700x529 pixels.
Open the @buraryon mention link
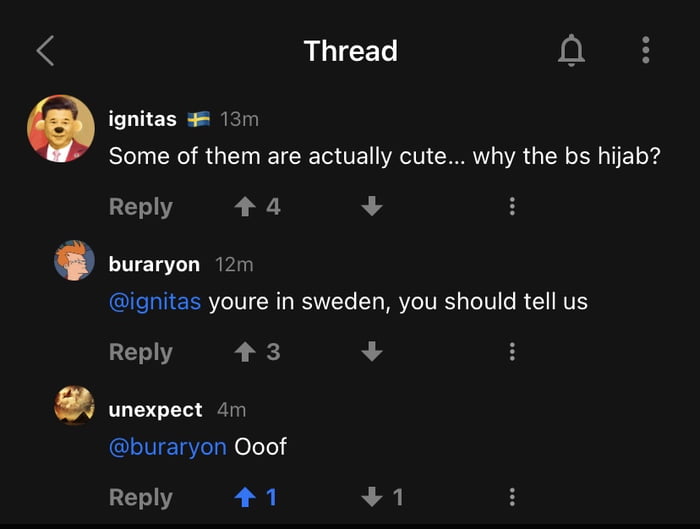click(x=167, y=446)
